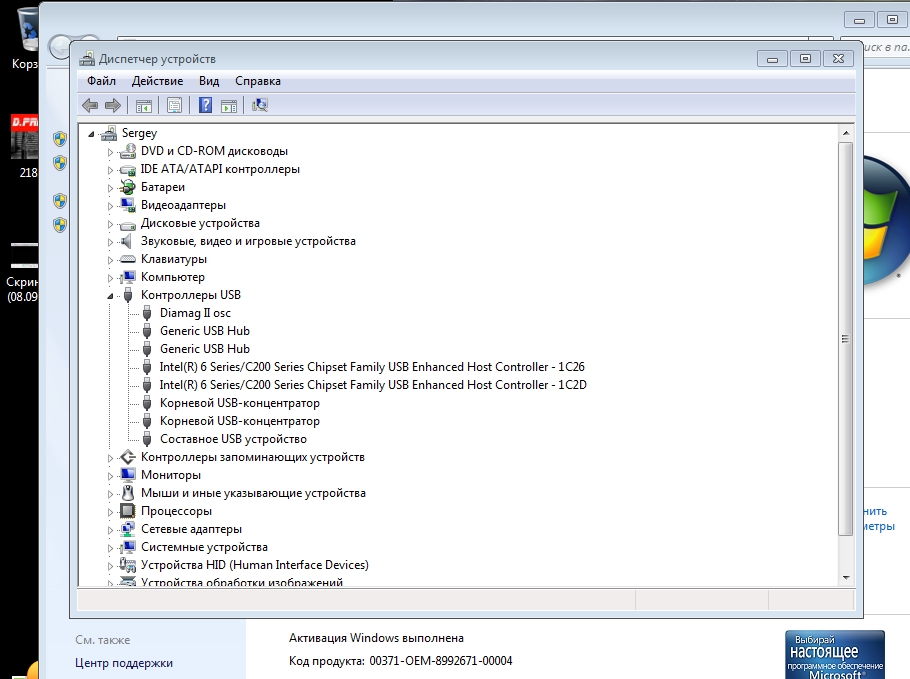Screen dimensions: 910x679
Task: Click the Системные устройства icon
Action: click(x=128, y=547)
